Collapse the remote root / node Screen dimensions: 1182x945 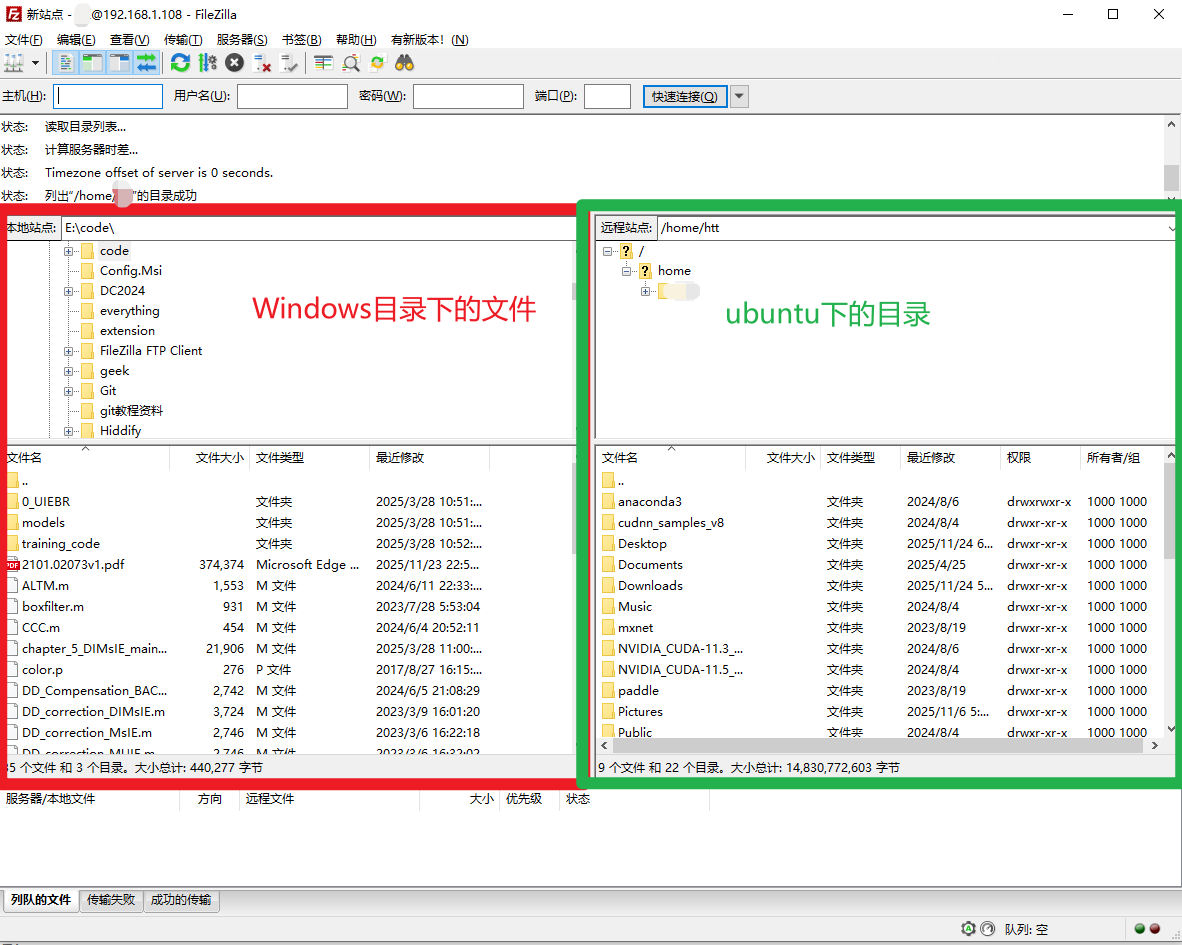608,252
